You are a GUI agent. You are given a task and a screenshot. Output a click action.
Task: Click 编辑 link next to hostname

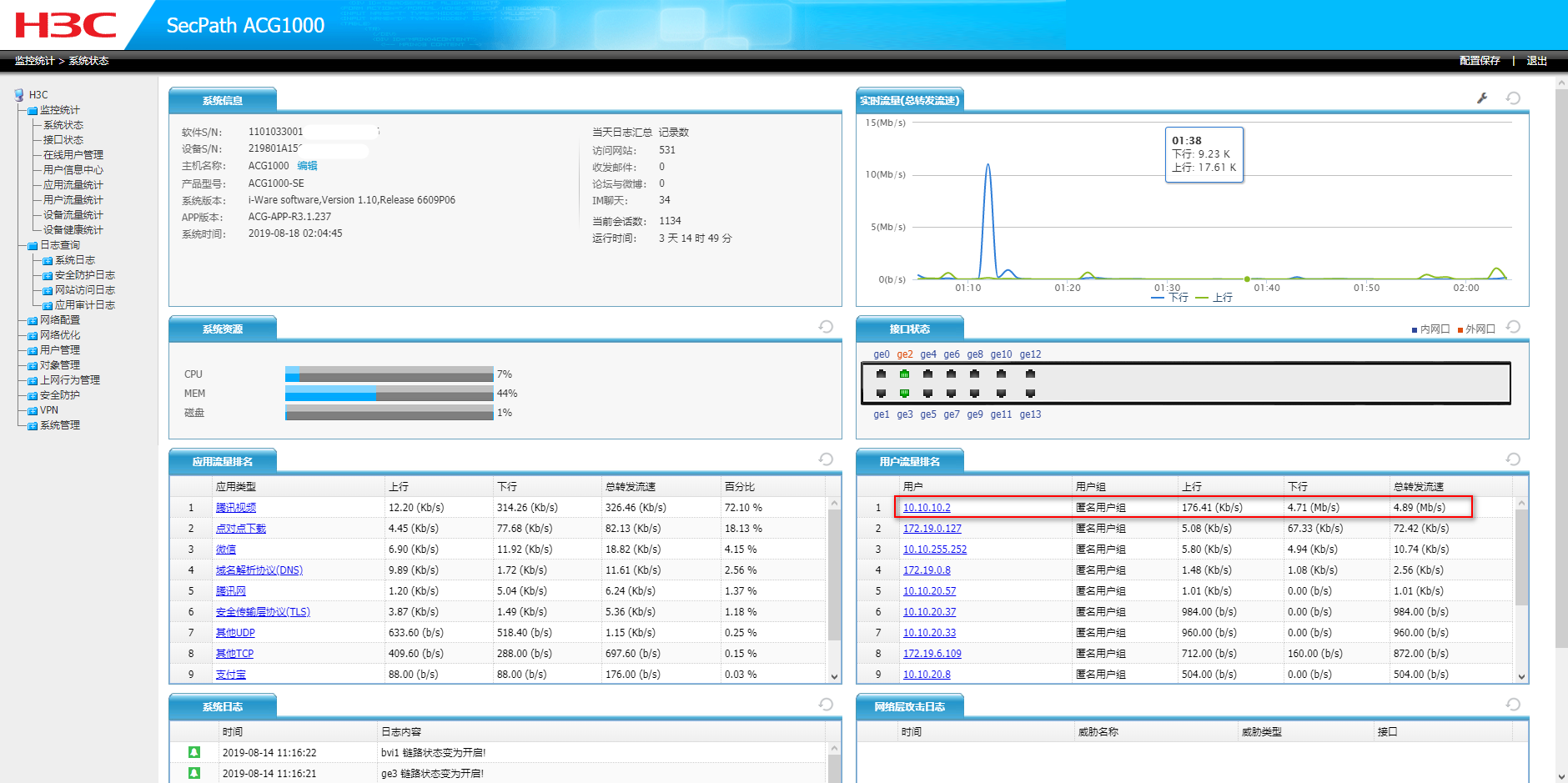click(307, 166)
